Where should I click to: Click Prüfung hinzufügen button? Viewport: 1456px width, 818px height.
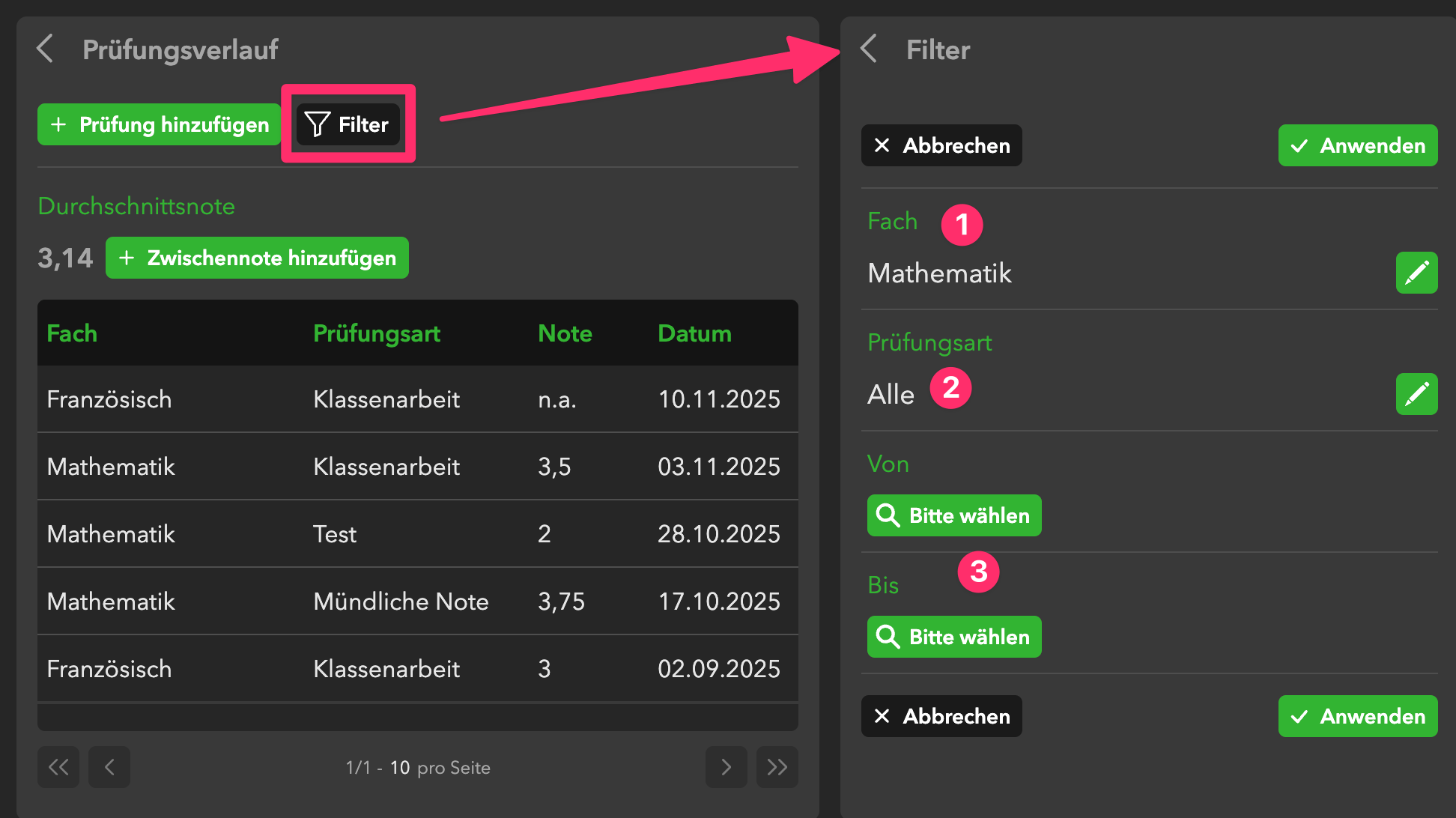pos(160,124)
